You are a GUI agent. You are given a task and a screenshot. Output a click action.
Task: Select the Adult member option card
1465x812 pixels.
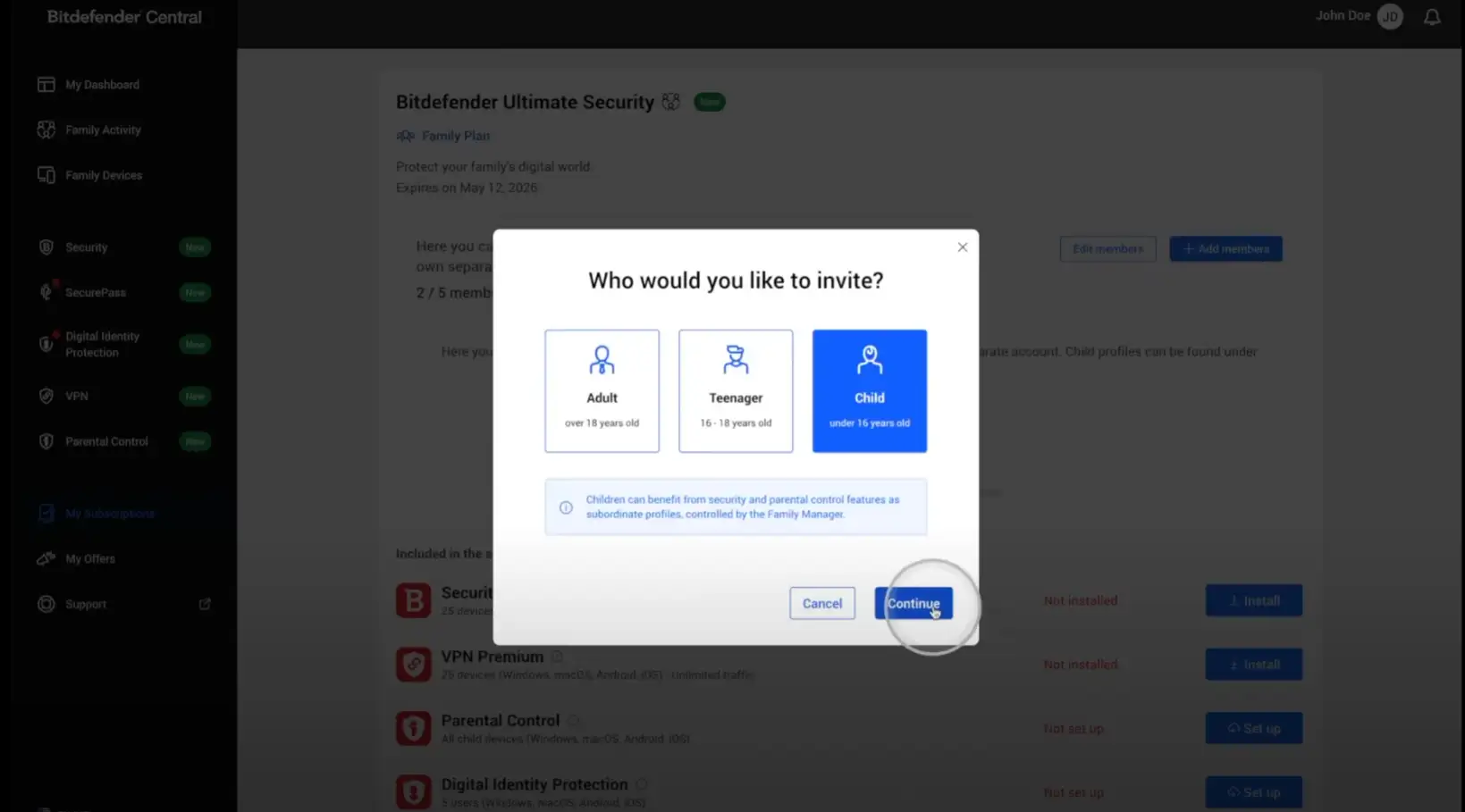click(602, 390)
